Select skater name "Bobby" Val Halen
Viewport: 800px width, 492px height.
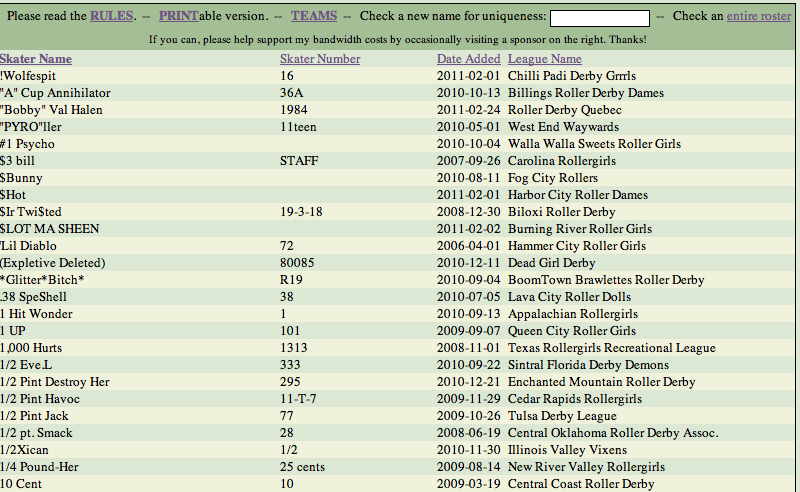click(x=51, y=110)
